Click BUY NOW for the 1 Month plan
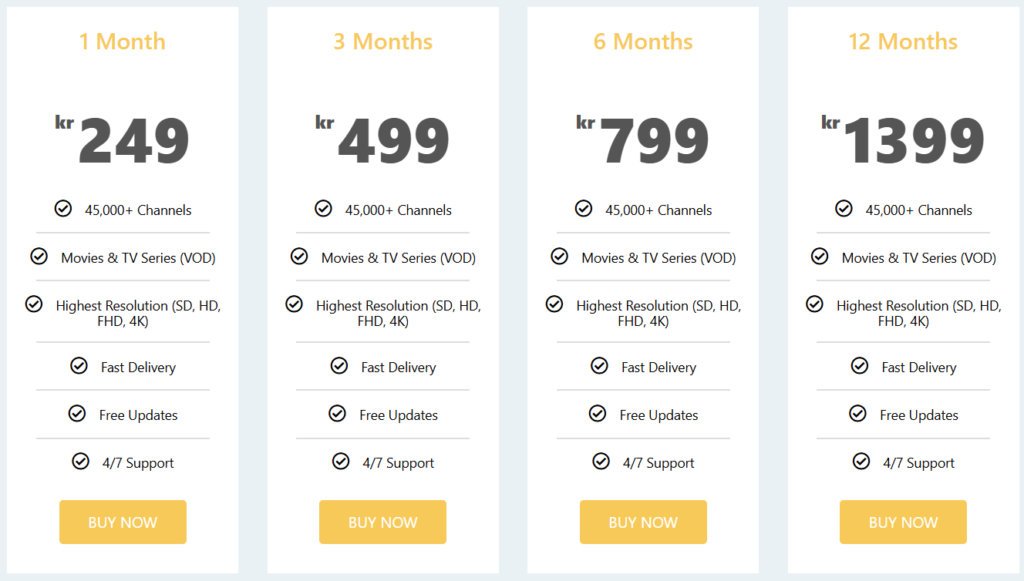The width and height of the screenshot is (1024, 581). pos(122,522)
